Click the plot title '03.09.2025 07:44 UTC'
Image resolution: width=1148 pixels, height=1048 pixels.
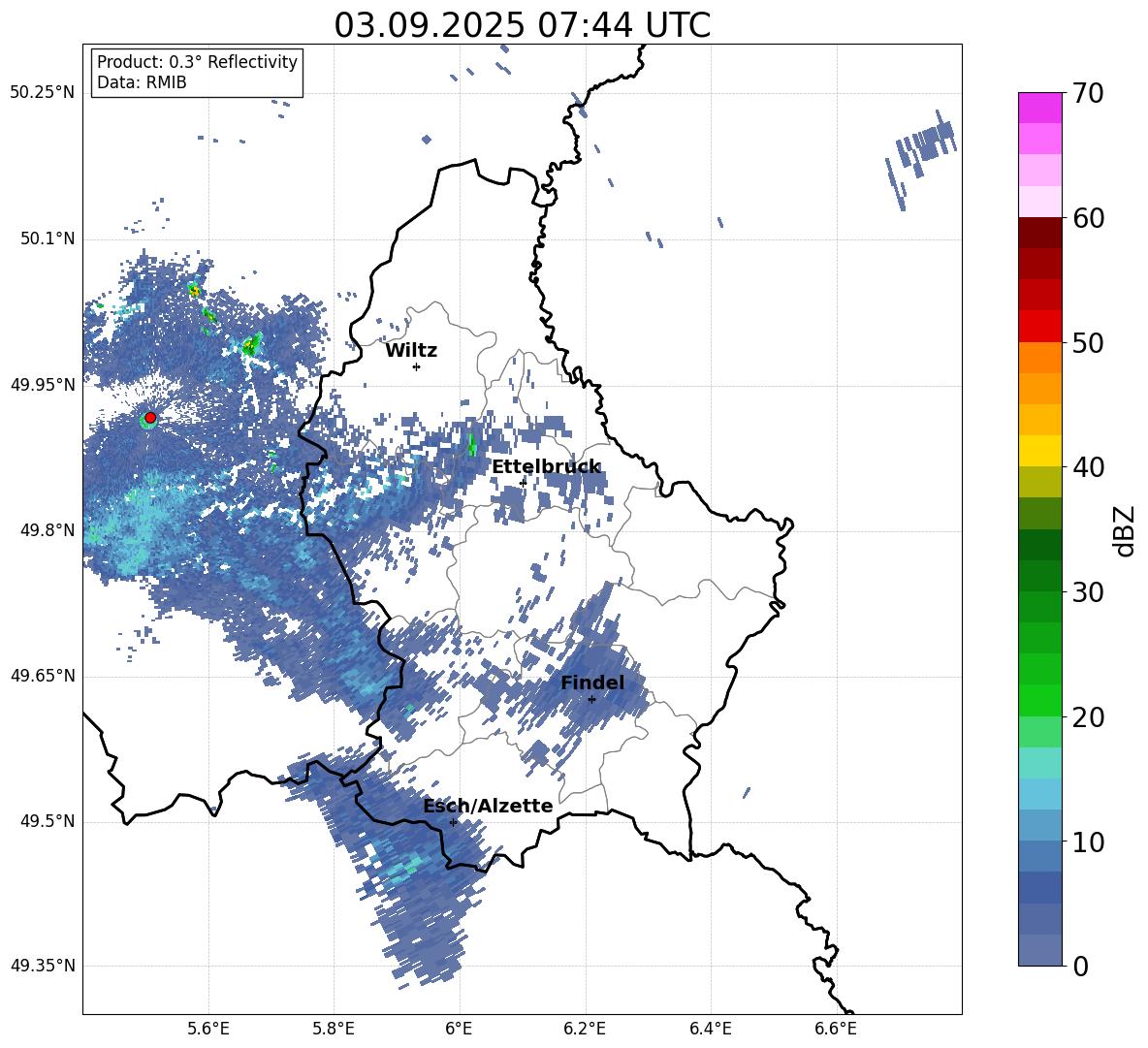coord(522,25)
